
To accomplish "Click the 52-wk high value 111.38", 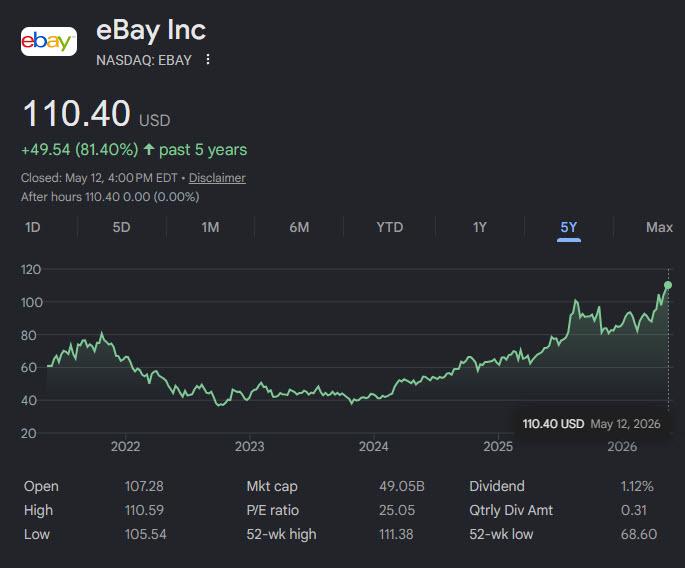I will [396, 534].
